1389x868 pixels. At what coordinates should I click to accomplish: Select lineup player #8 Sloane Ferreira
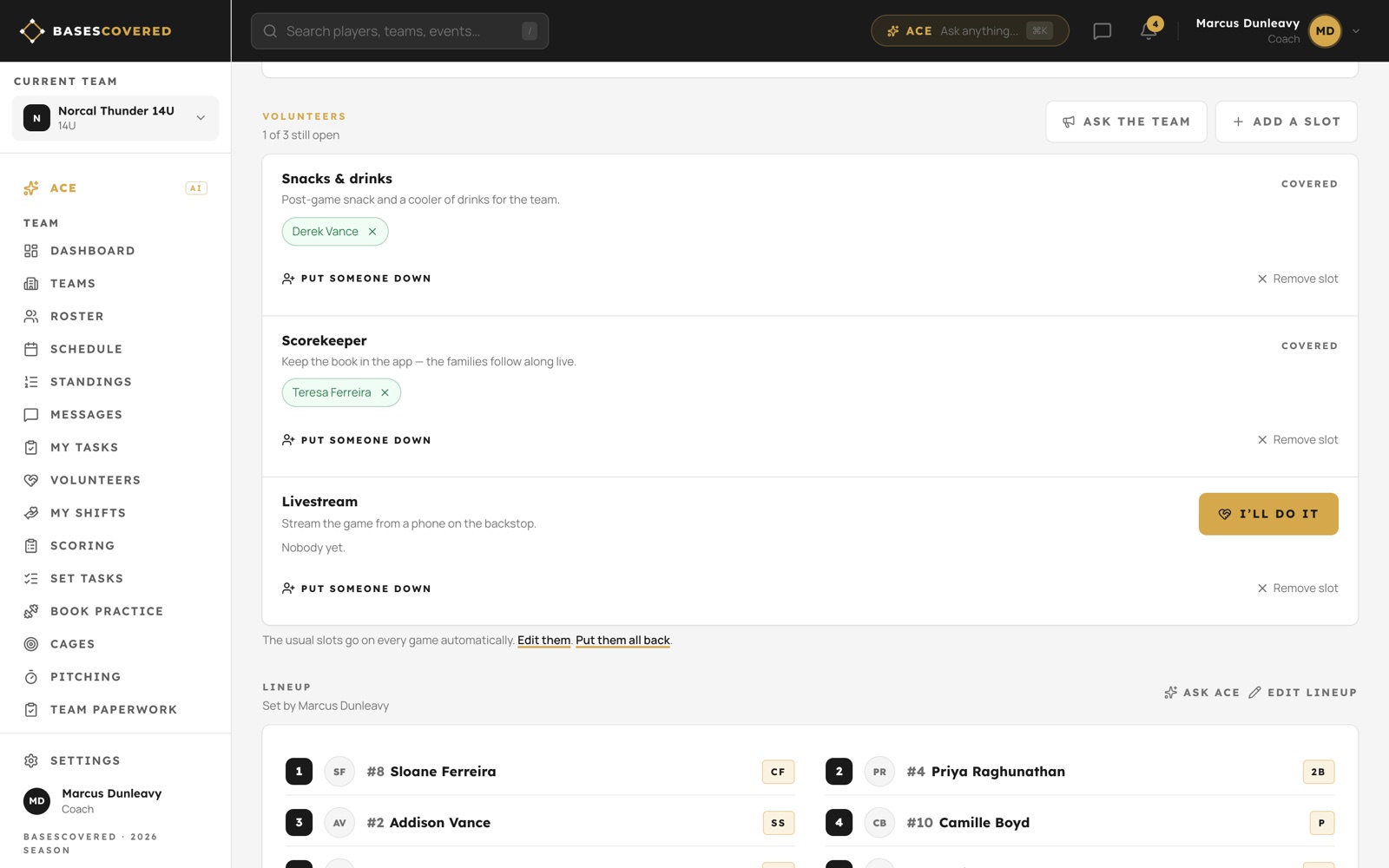tap(540, 772)
